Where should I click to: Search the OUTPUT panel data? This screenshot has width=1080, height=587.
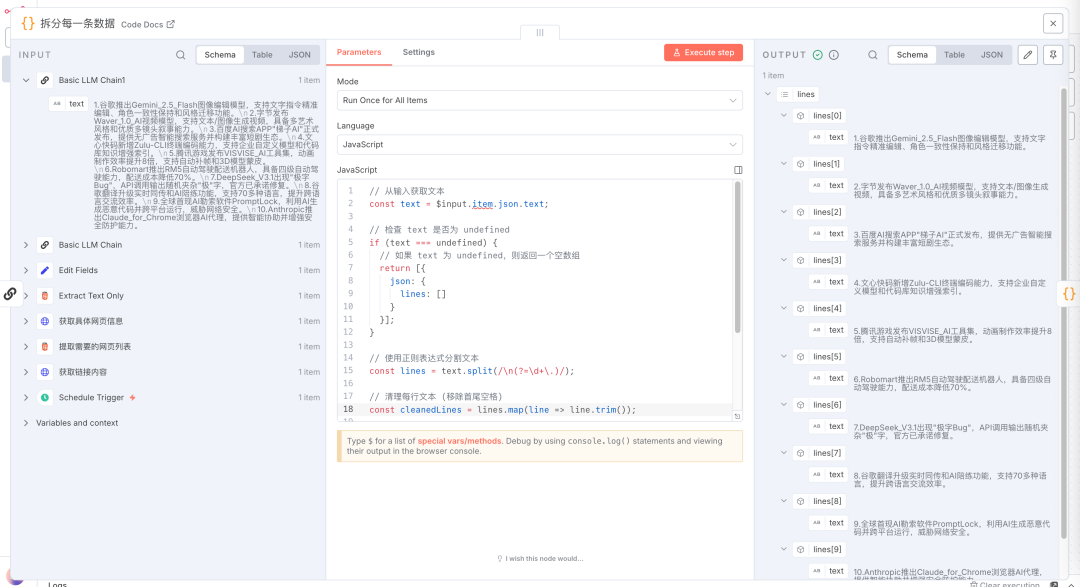coord(873,55)
